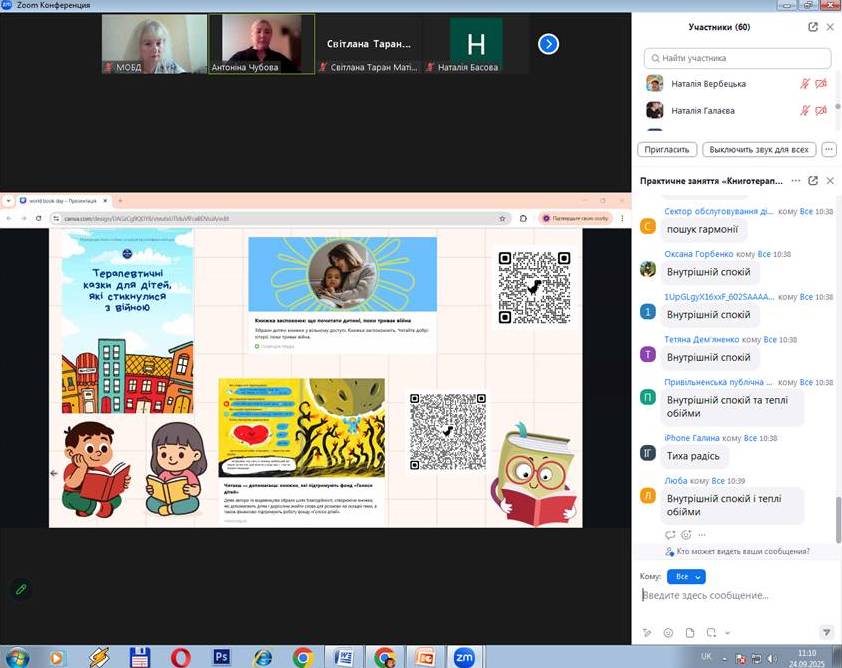Toggle camera icon for Наталія Галаєва

[821, 110]
